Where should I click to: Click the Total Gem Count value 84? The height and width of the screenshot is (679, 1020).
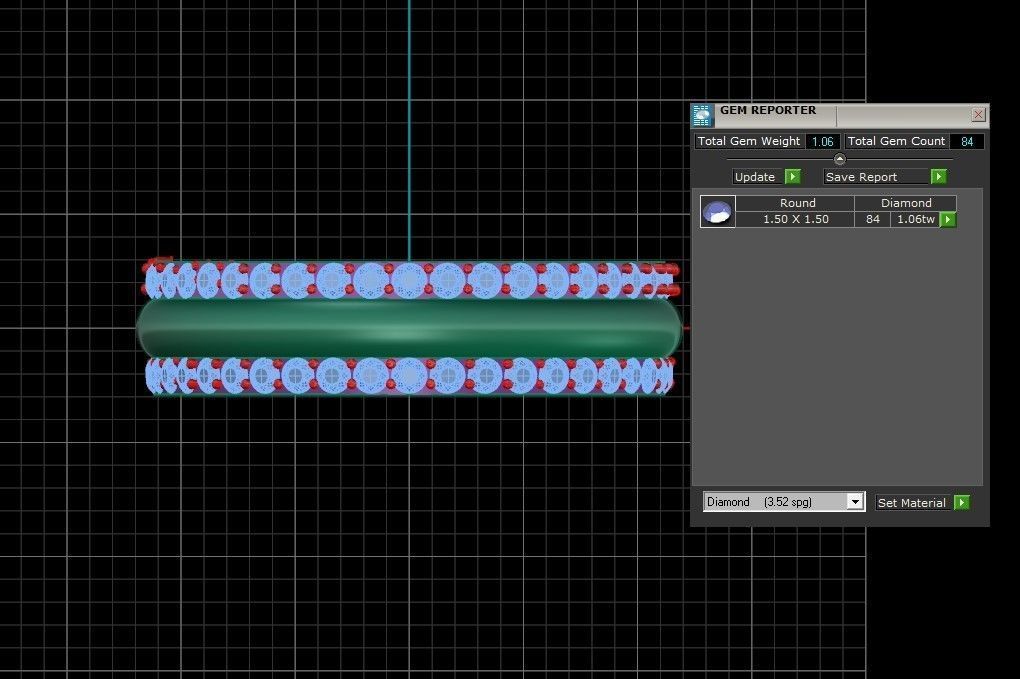click(x=967, y=141)
